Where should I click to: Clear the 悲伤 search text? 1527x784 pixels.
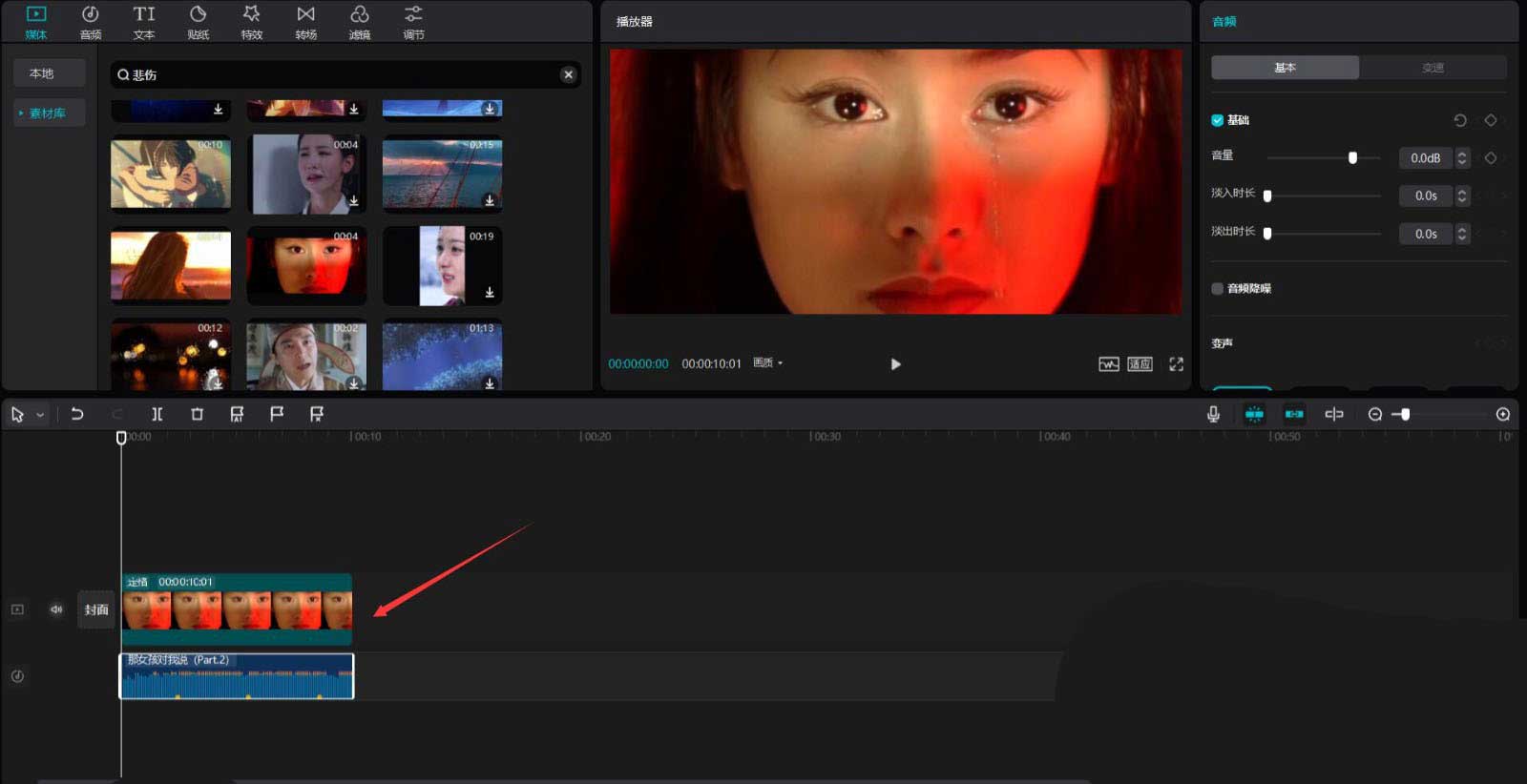point(568,74)
